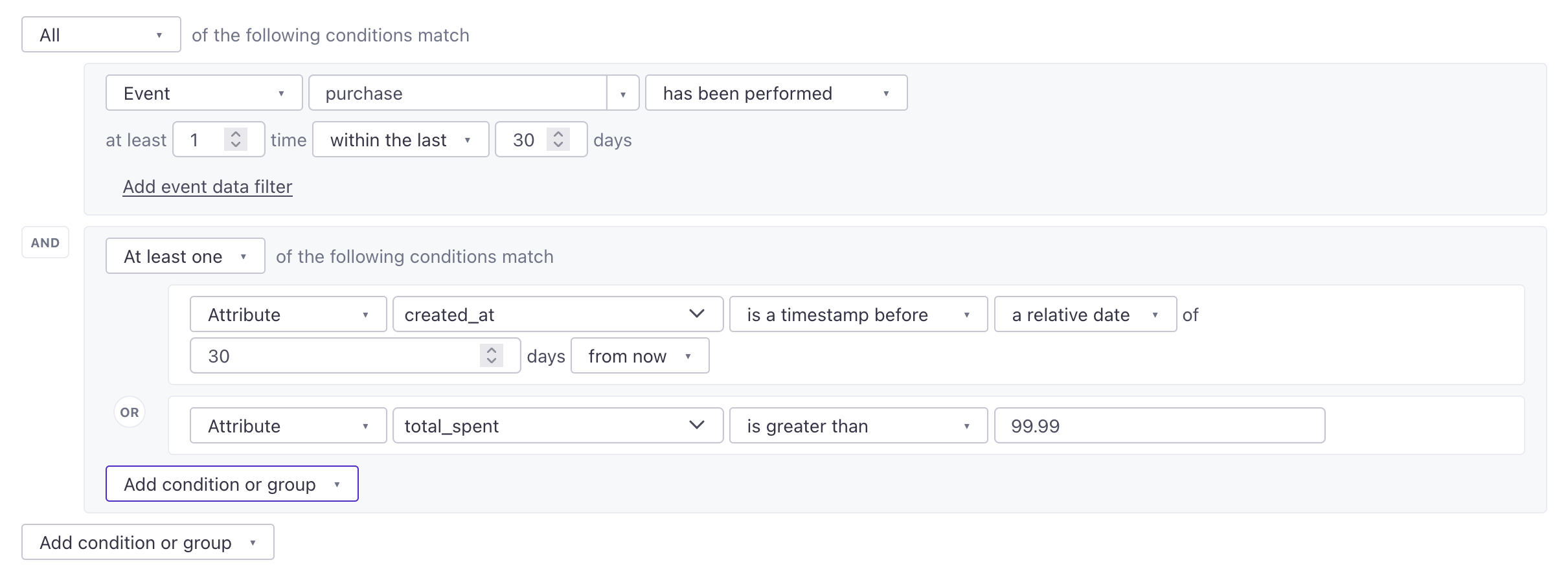
Task: Expand the total_spent attribute chevron
Action: click(697, 425)
